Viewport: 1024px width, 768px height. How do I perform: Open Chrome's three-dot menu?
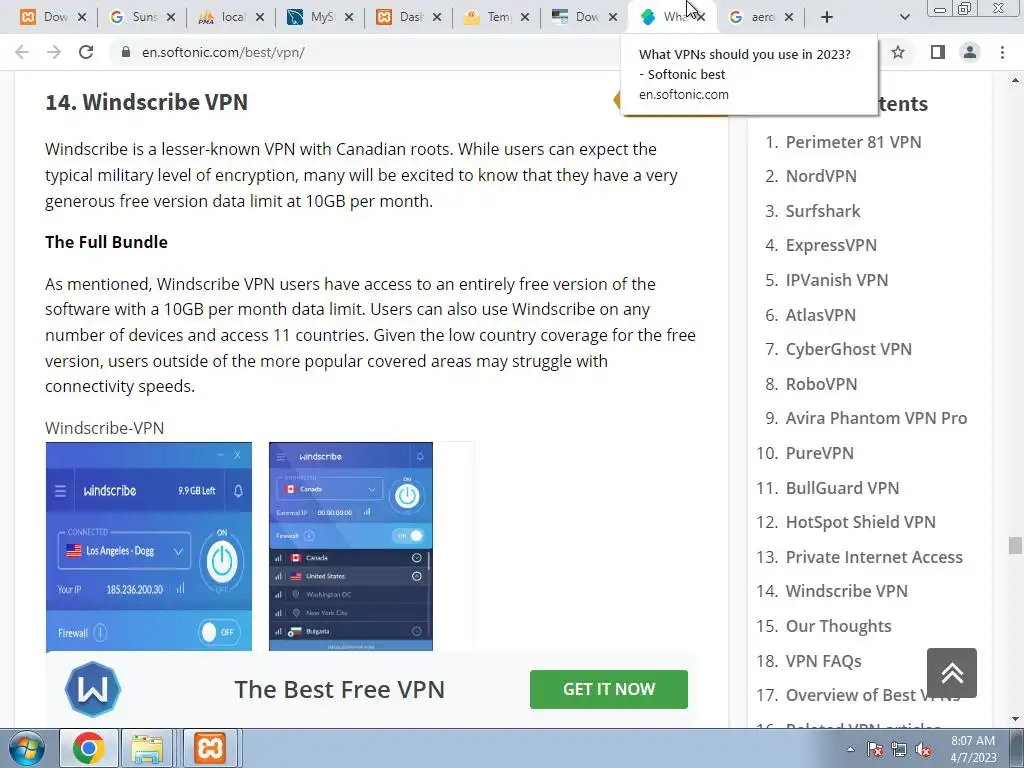coord(1002,52)
